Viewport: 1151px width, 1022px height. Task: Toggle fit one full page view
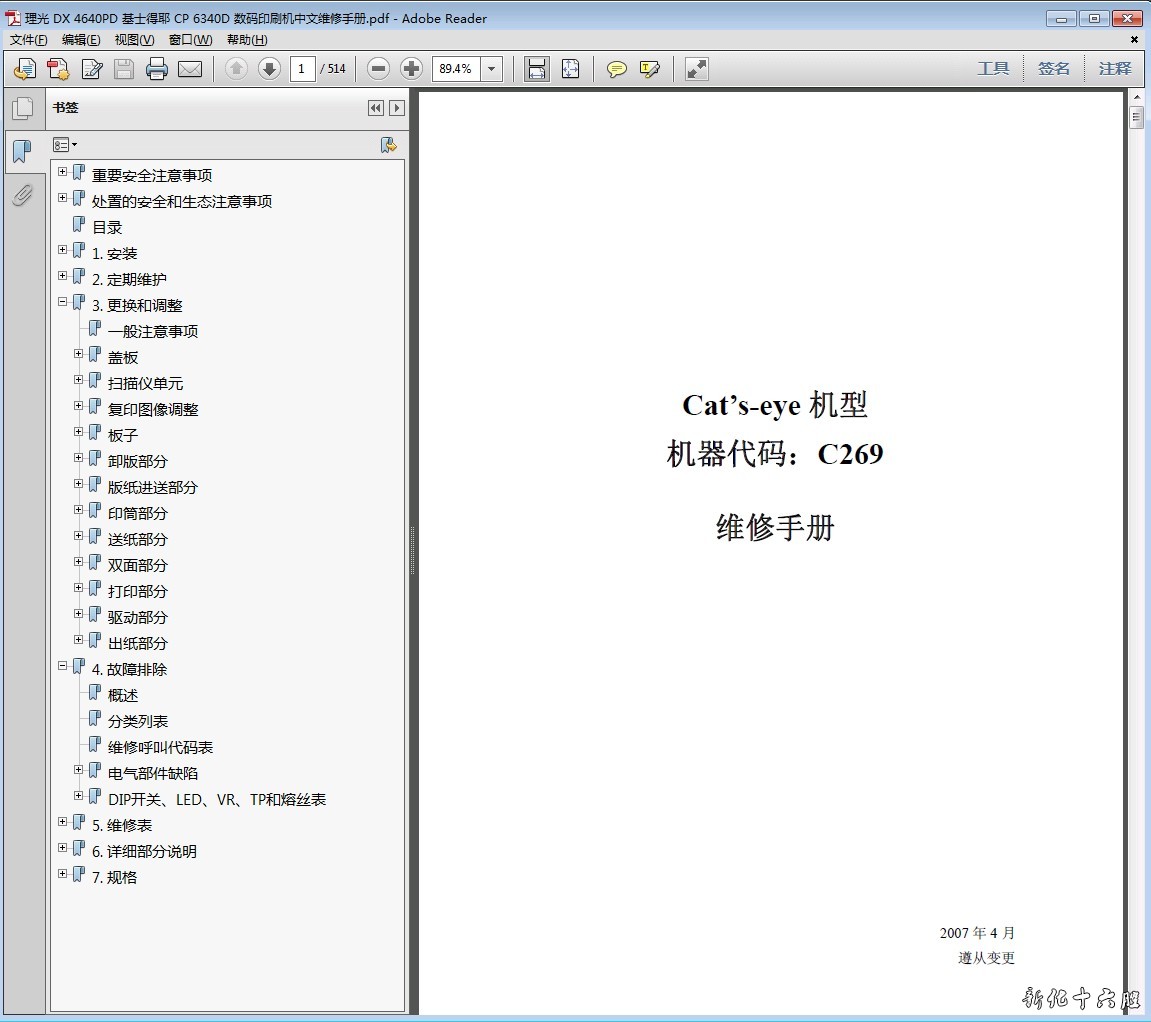[x=570, y=69]
